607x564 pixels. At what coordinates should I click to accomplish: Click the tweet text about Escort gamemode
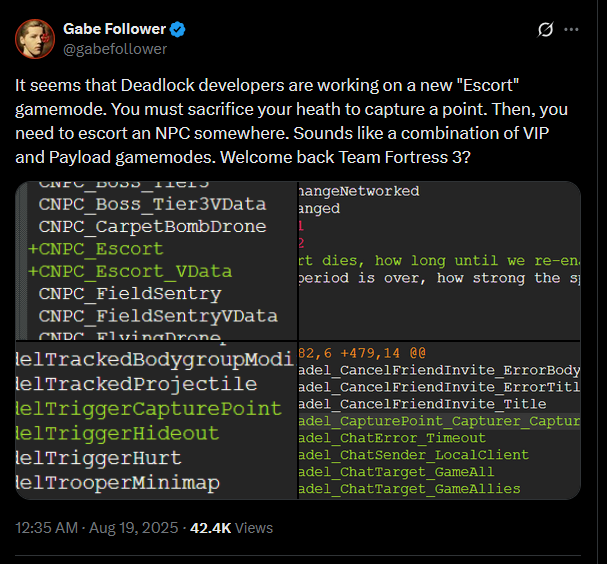[291, 121]
